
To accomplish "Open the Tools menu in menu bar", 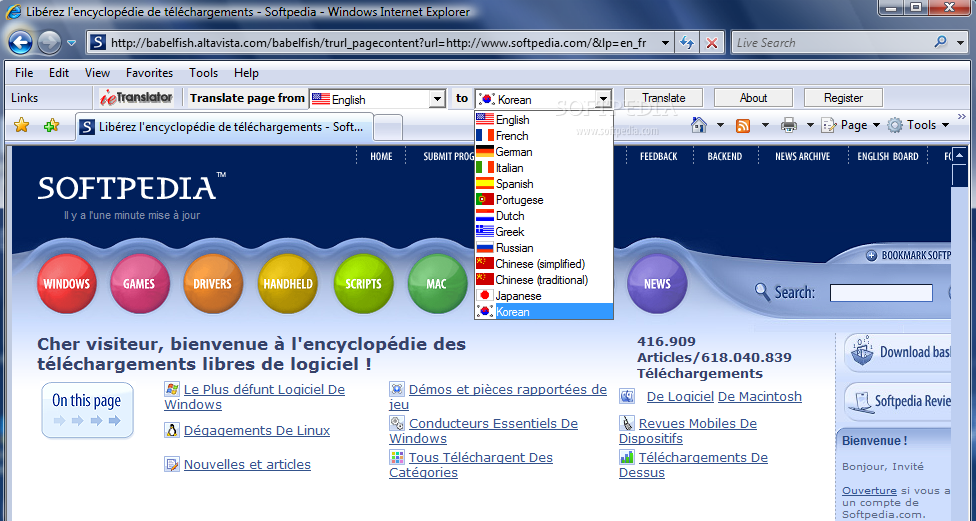I will [204, 73].
